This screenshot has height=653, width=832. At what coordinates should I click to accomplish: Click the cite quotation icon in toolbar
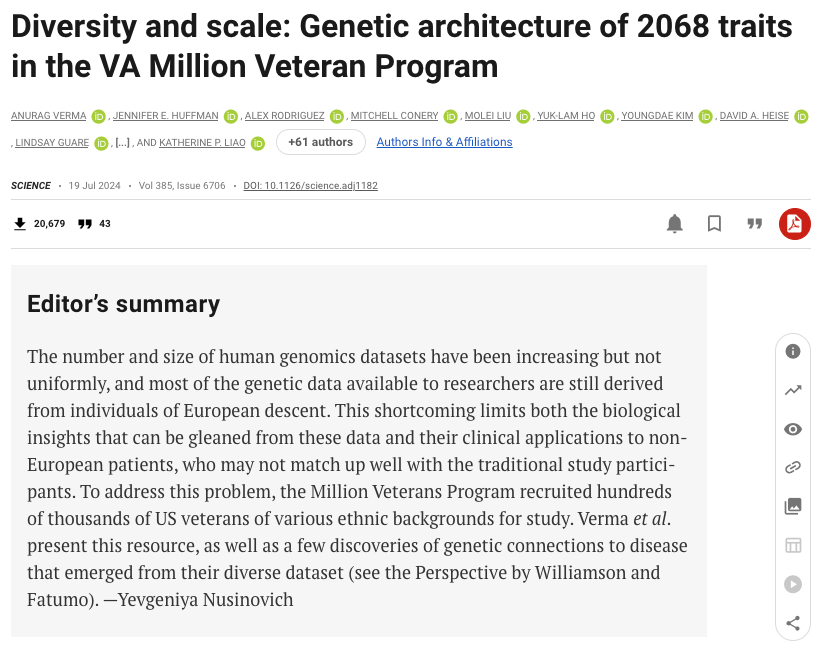(x=755, y=224)
